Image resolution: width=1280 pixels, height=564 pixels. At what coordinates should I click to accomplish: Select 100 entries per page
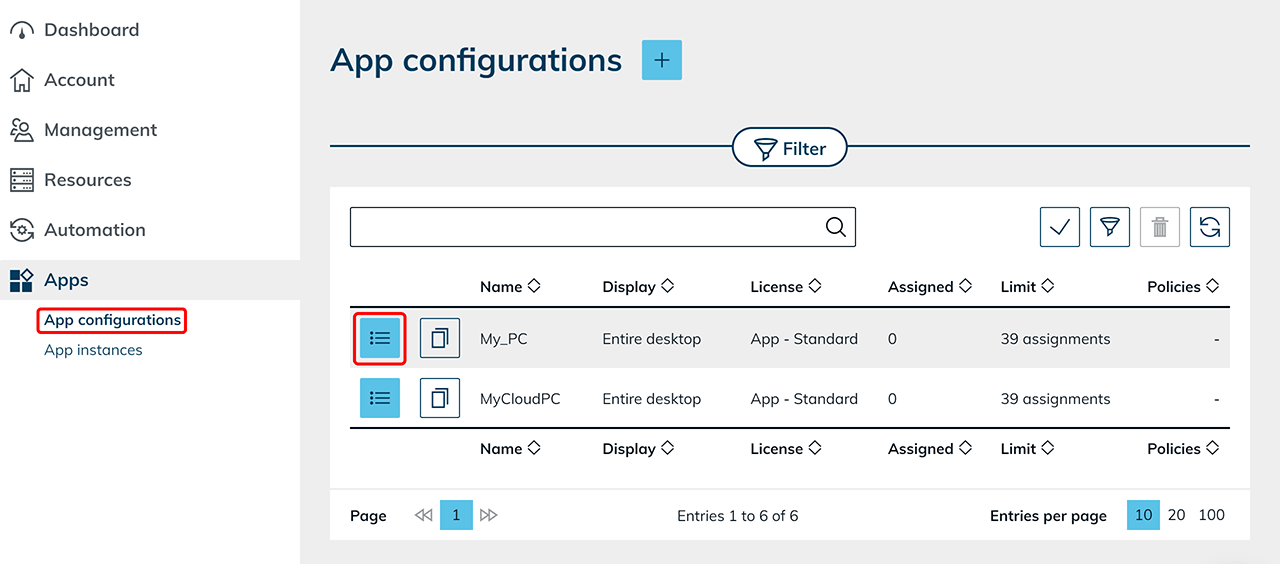(x=1211, y=515)
